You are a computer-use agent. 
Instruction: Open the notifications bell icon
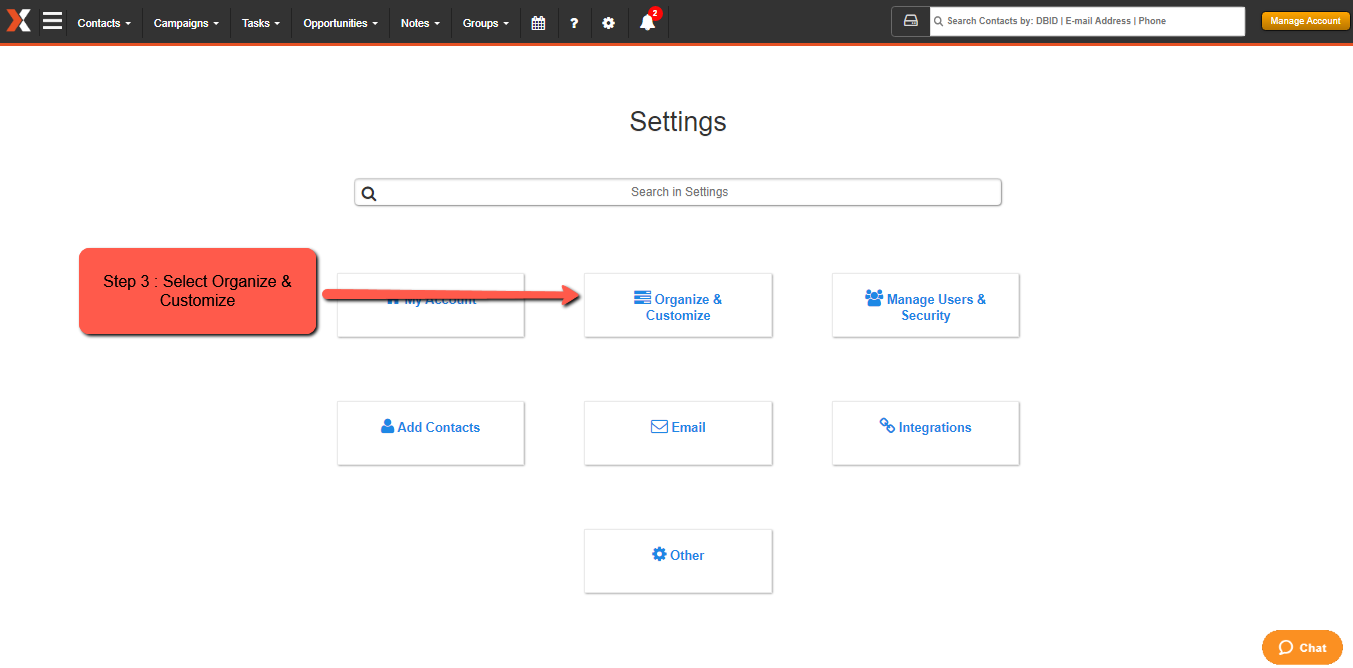[648, 22]
